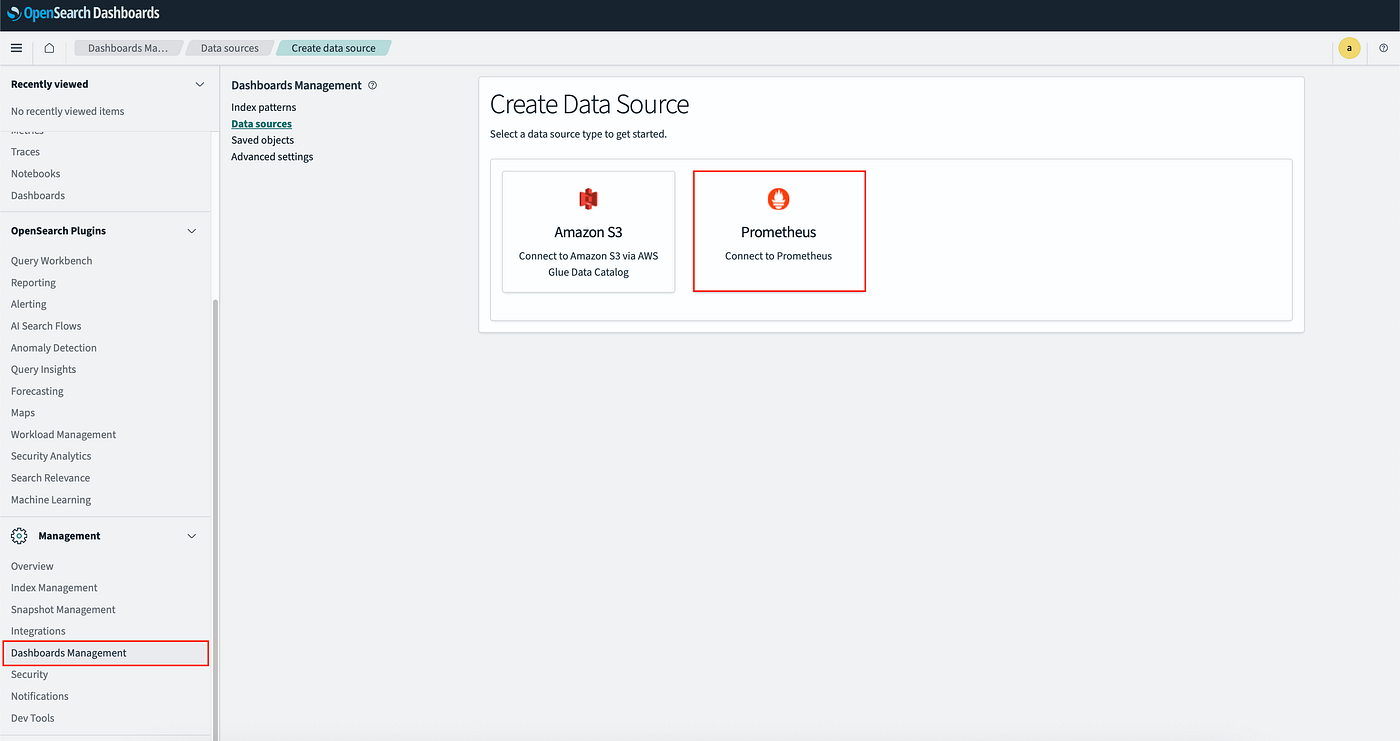
Task: Click the "Dashboards Ma..." breadcrumb
Action: click(x=128, y=48)
